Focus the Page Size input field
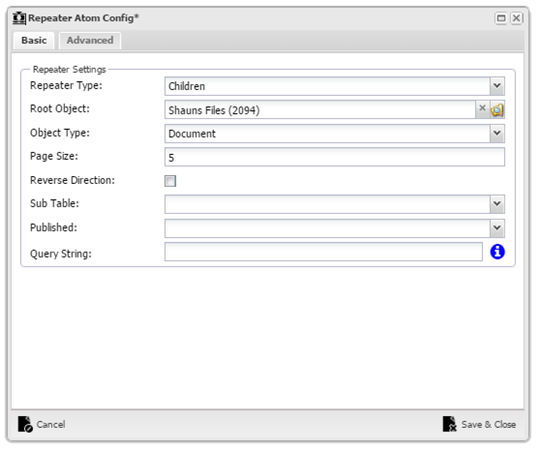539x450 pixels. point(334,157)
